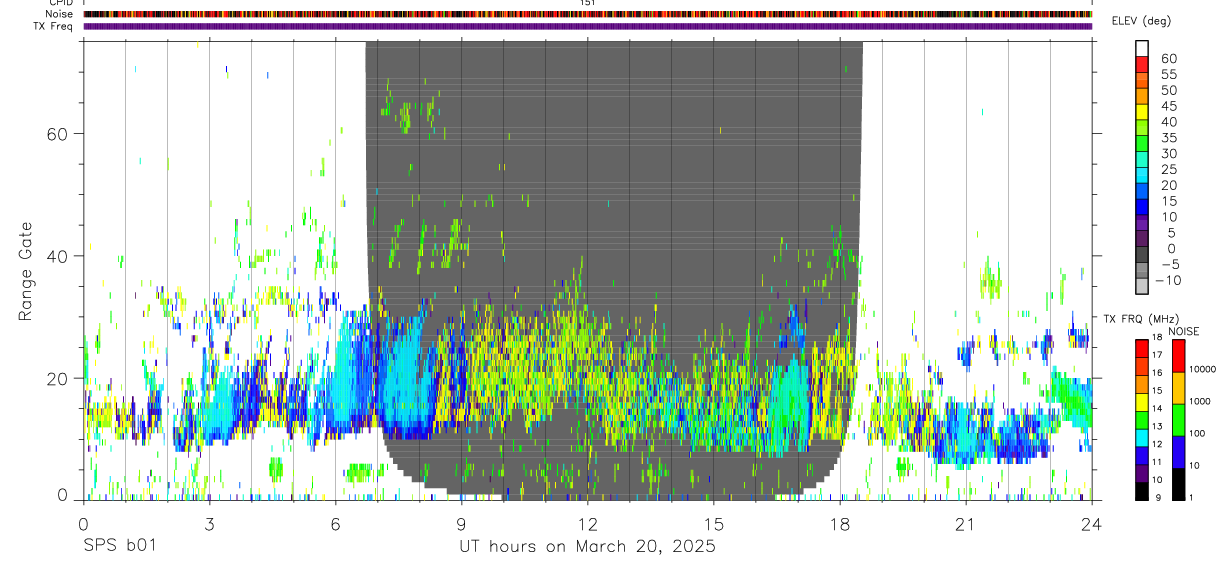Click the TX FRQ legend value 18
This screenshot has width=1228, height=567.
(x=1157, y=338)
